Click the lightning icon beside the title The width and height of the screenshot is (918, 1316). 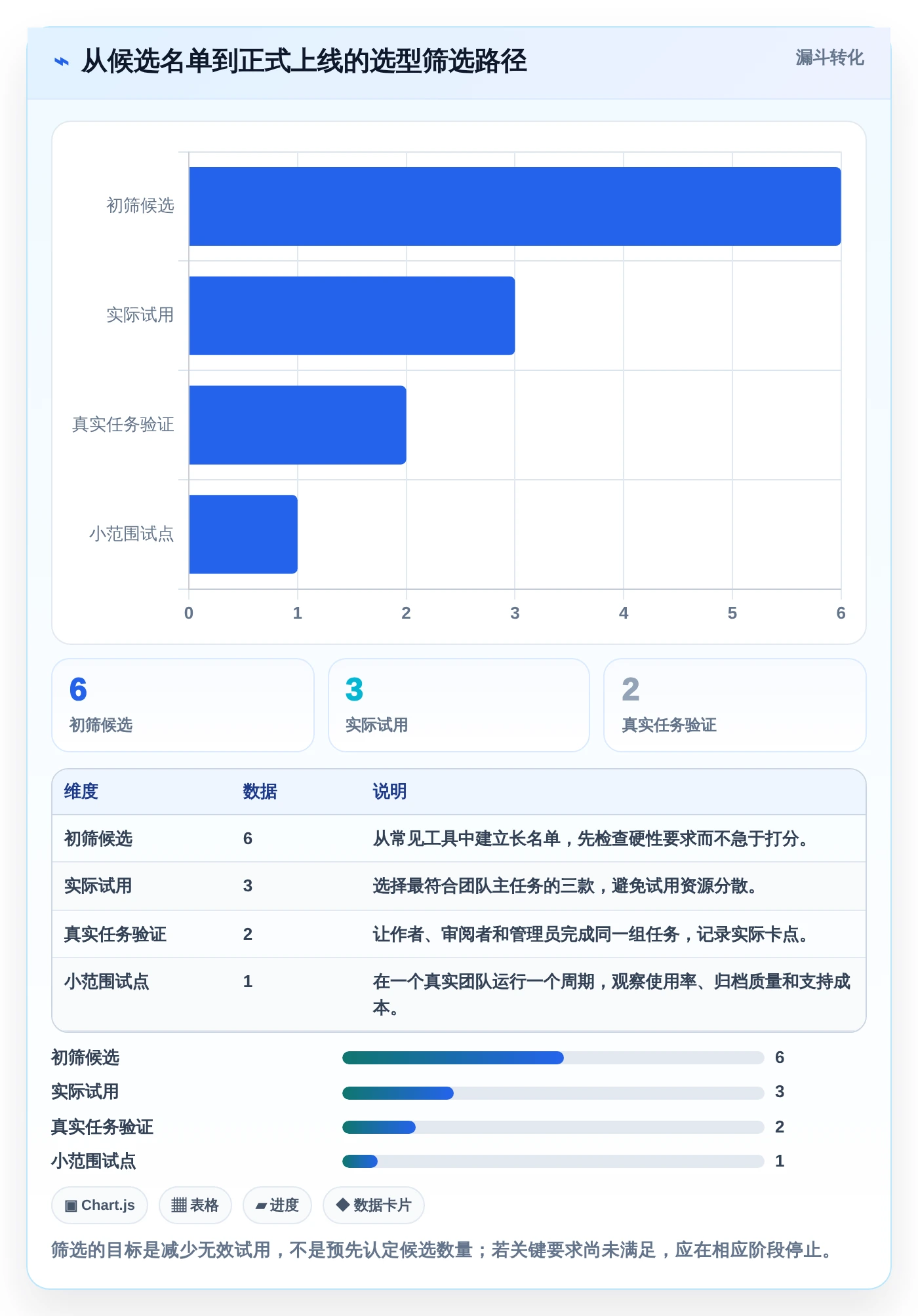pyautogui.click(x=61, y=62)
